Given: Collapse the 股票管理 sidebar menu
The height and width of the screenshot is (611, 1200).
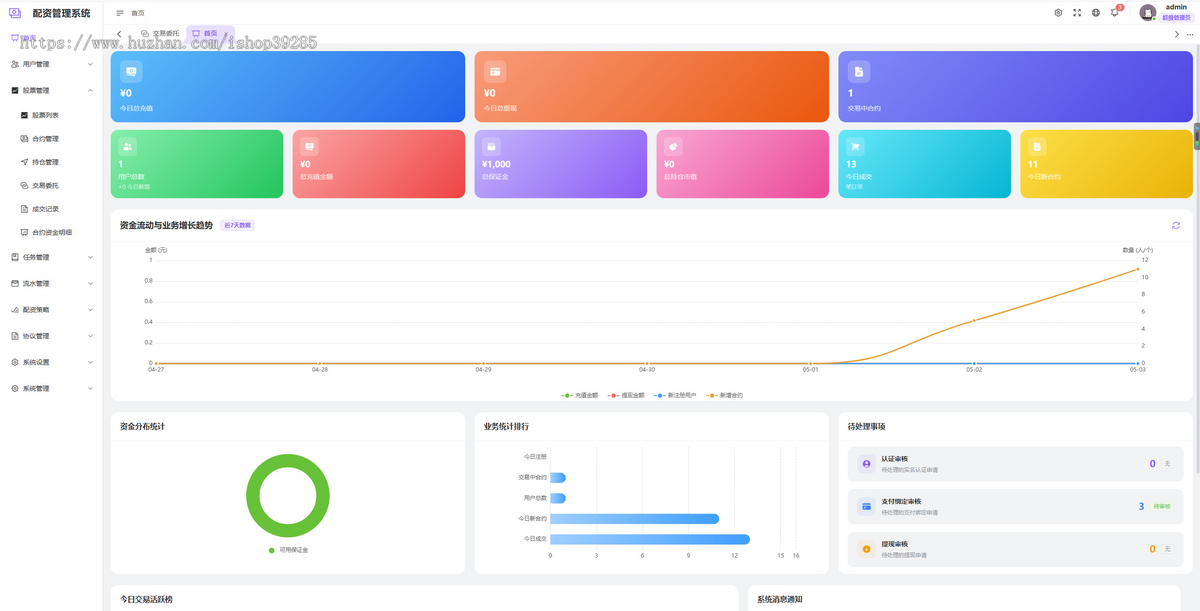Looking at the screenshot, I should 52,90.
